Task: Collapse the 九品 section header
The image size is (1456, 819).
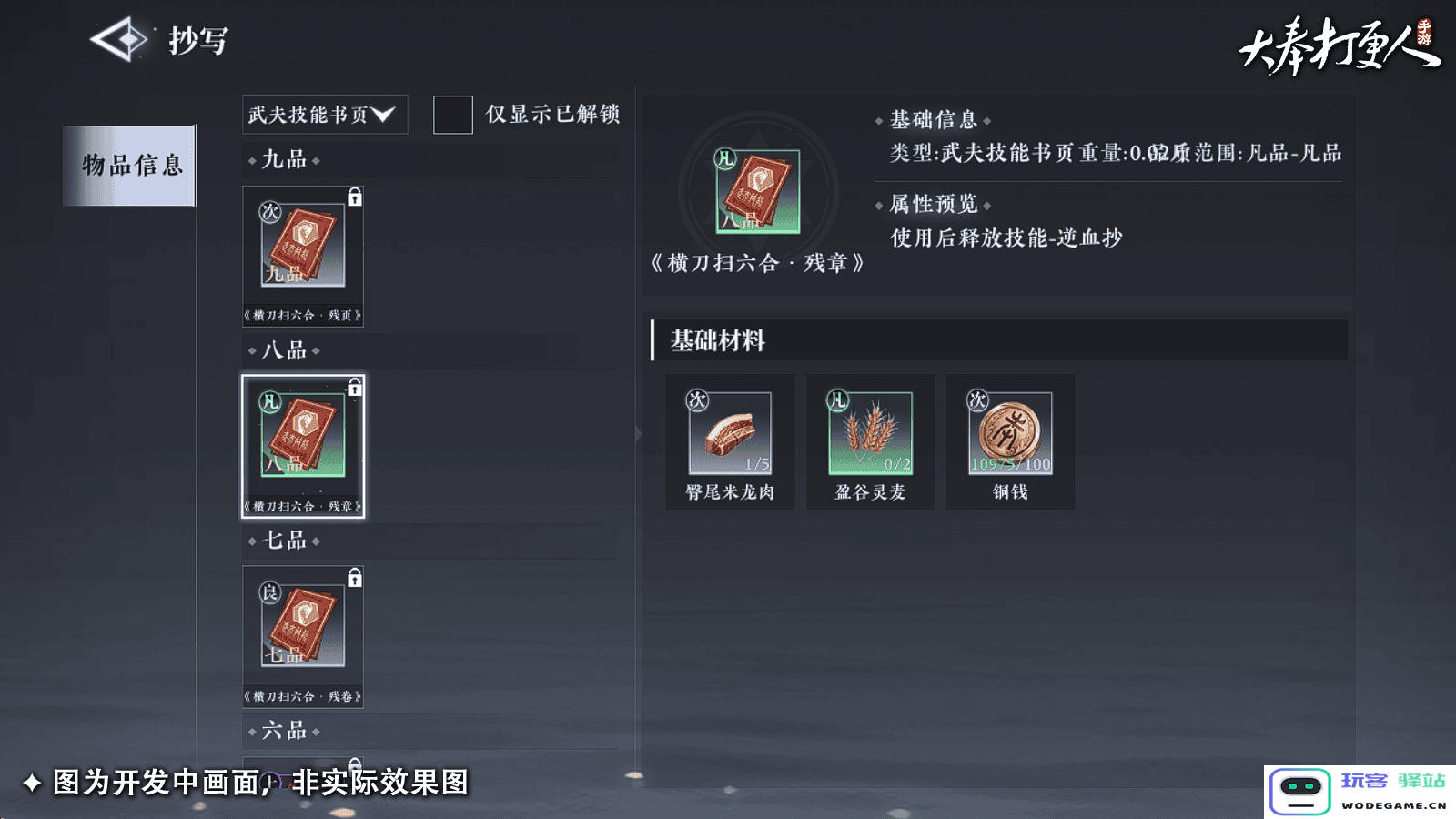Action: click(284, 160)
